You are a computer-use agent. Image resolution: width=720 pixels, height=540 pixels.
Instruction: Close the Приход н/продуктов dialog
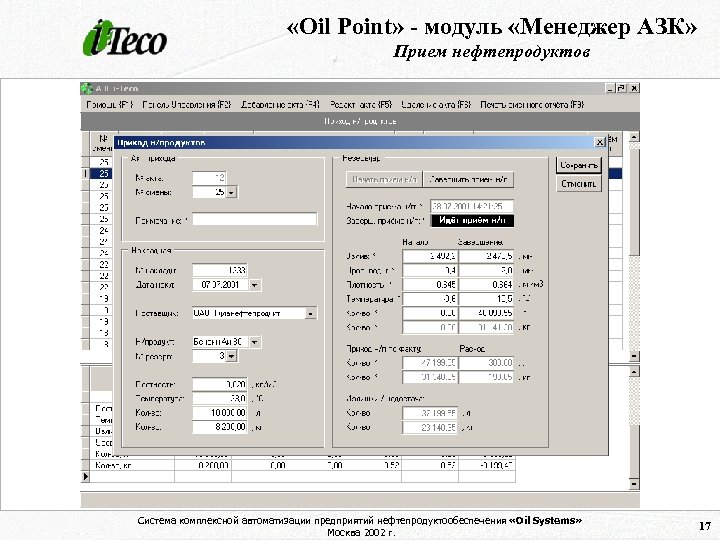point(600,142)
